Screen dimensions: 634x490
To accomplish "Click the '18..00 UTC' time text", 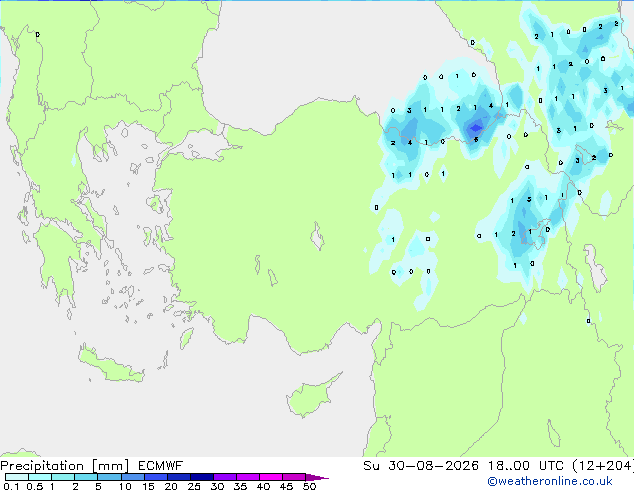I will pos(525,466).
